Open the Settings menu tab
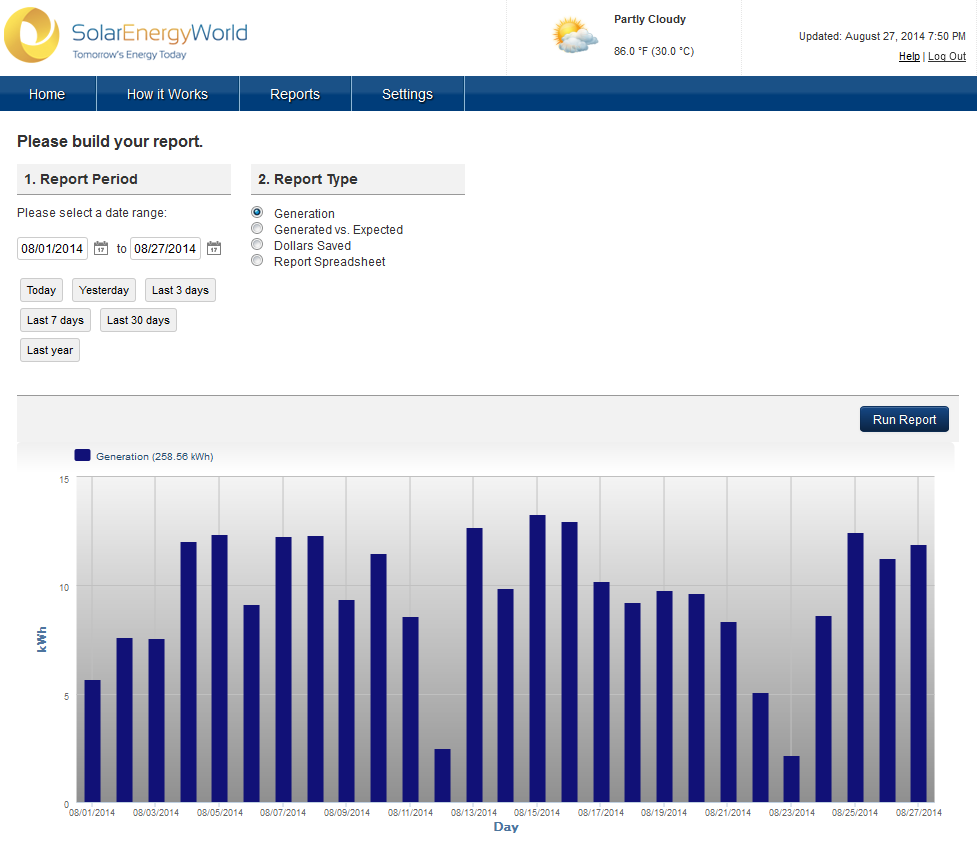The width and height of the screenshot is (977, 860). 407,94
